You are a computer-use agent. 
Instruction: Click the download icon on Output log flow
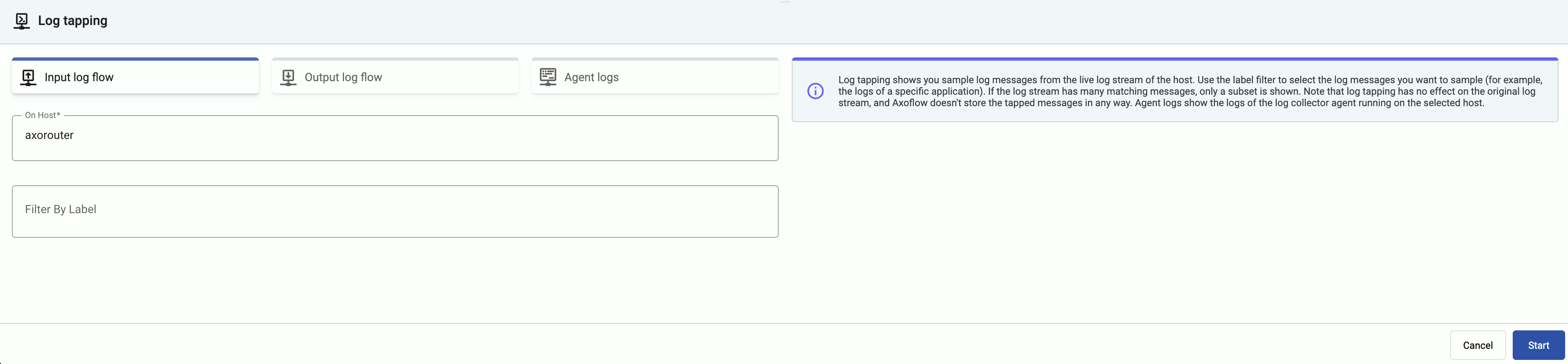tap(288, 77)
